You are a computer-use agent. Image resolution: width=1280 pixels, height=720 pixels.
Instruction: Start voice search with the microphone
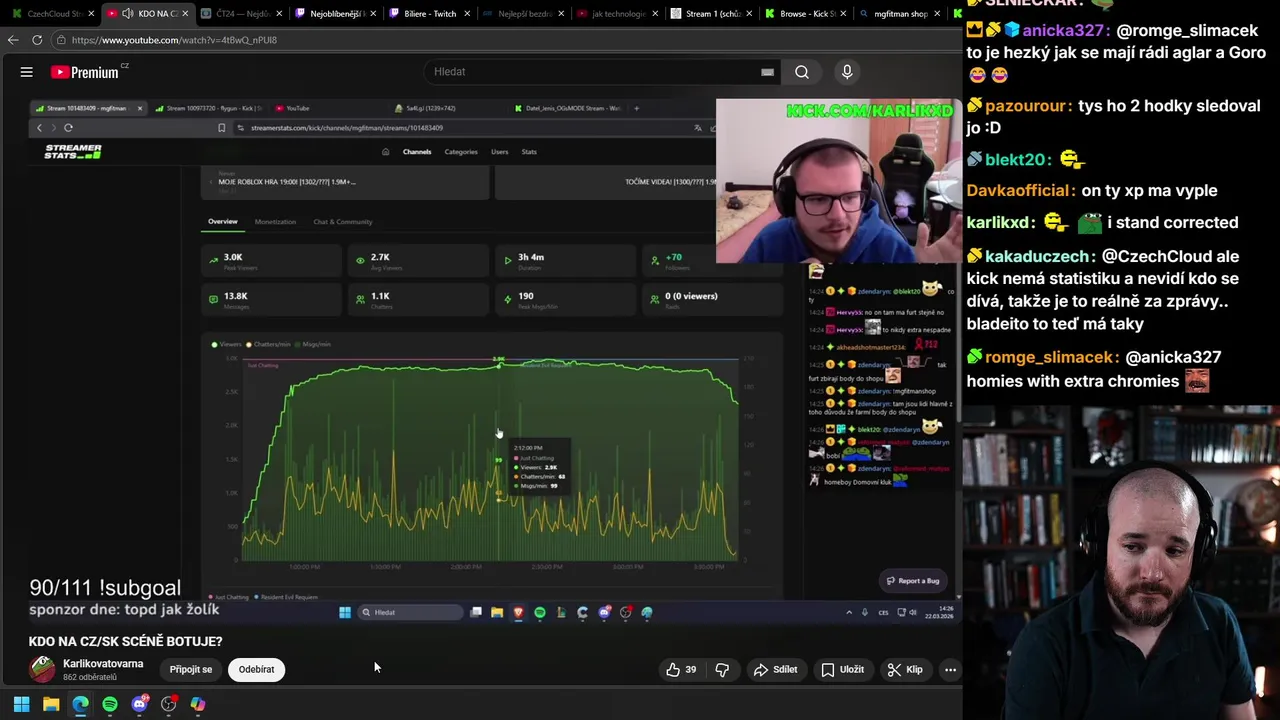point(847,72)
